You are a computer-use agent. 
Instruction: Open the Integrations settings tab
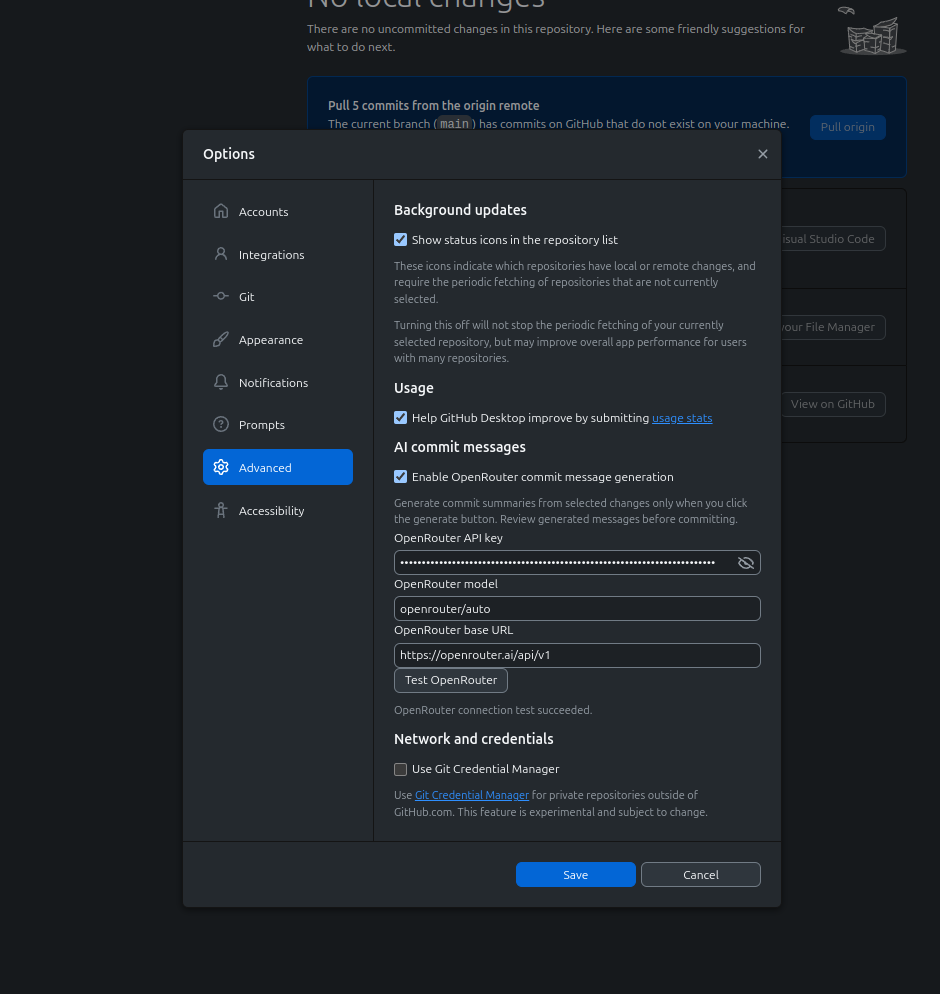pyautogui.click(x=278, y=254)
